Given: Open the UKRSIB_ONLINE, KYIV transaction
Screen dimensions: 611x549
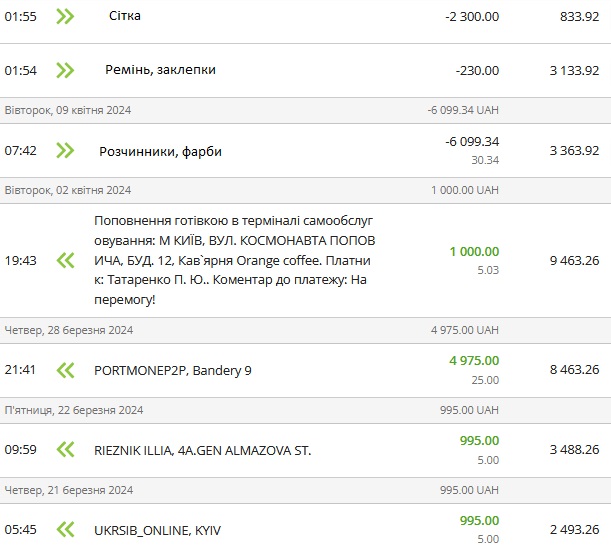Looking at the screenshot, I should click(x=160, y=530).
